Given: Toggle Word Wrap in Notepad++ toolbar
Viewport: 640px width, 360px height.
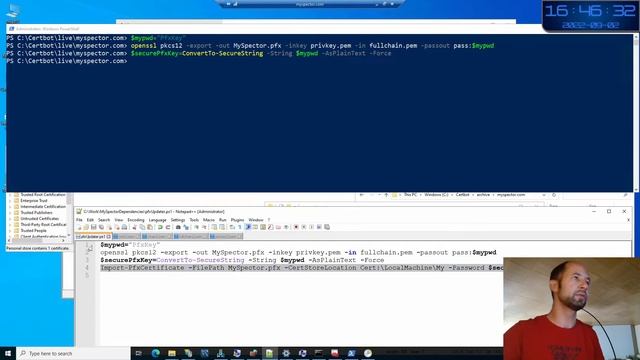Looking at the screenshot, I should [x=232, y=227].
